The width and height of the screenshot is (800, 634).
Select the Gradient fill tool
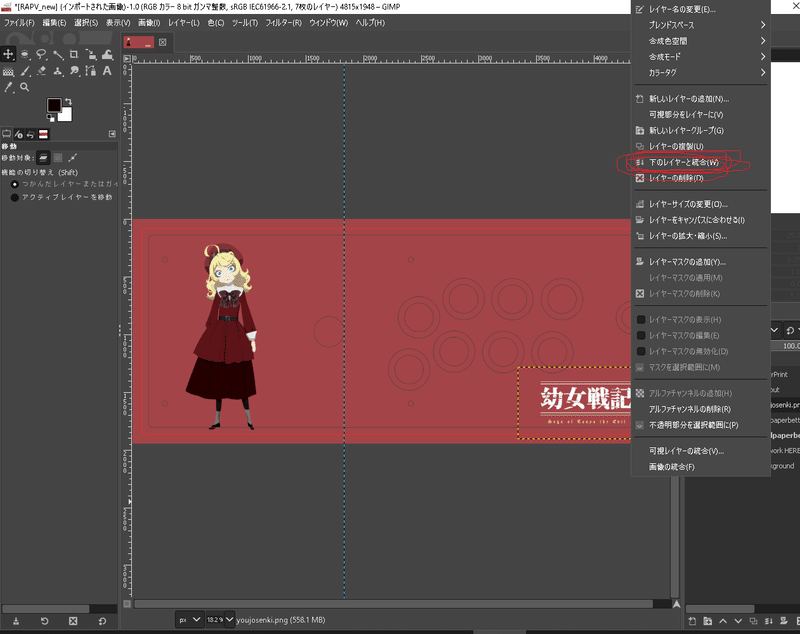click(8, 71)
